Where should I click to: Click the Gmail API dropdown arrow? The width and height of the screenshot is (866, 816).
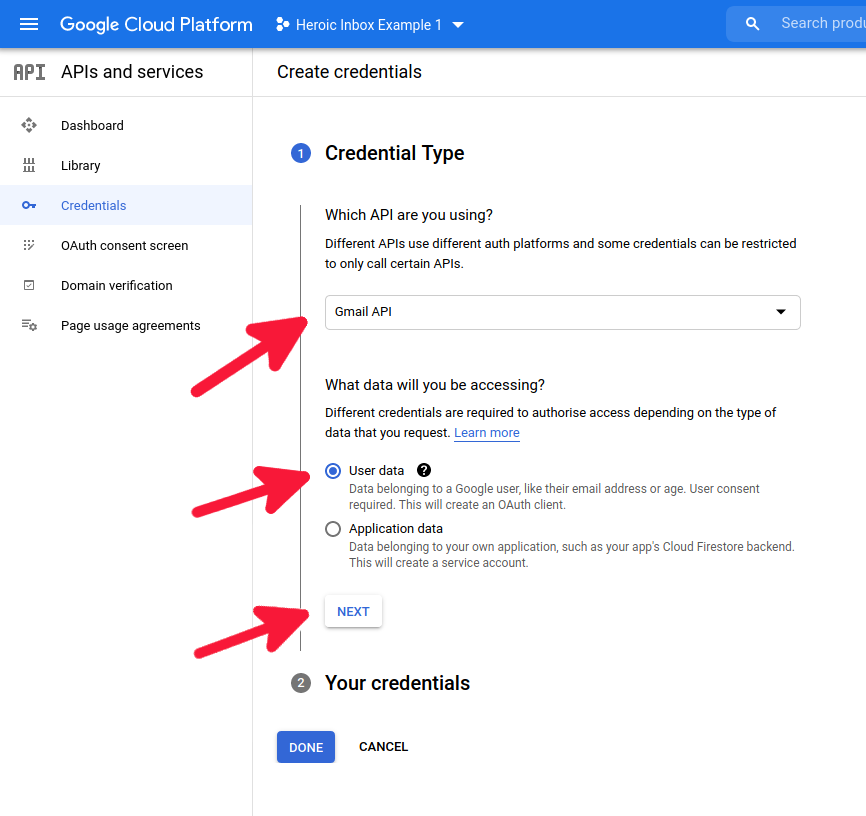pyautogui.click(x=780, y=312)
